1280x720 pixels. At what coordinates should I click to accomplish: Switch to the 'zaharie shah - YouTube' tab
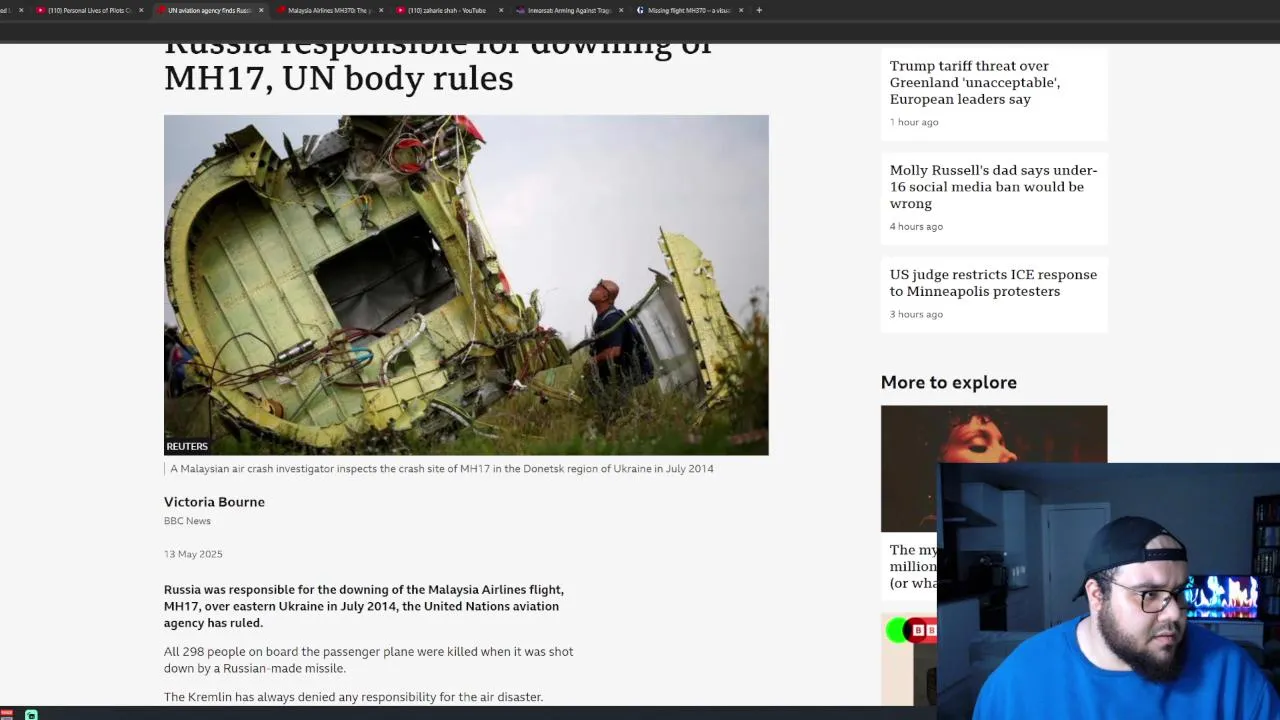[448, 10]
